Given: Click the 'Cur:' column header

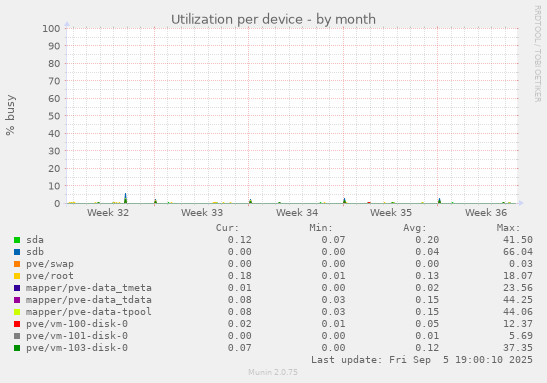Looking at the screenshot, I should [227, 228].
